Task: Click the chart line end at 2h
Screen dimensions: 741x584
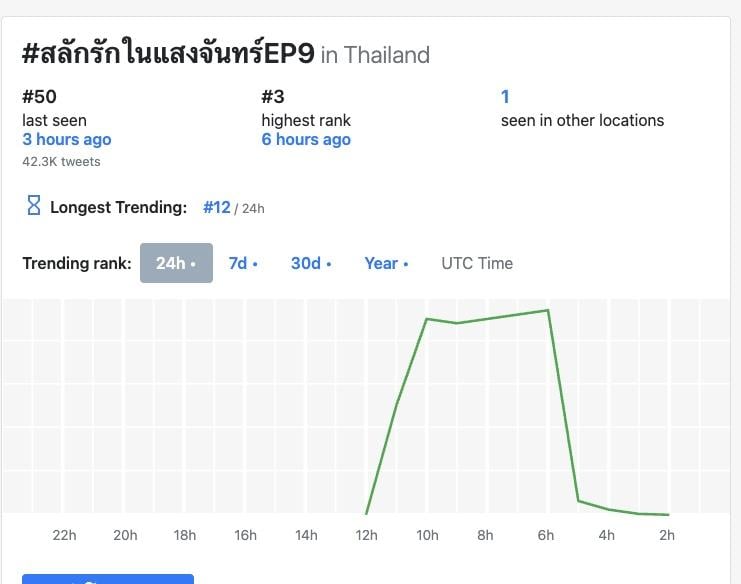Action: point(667,514)
